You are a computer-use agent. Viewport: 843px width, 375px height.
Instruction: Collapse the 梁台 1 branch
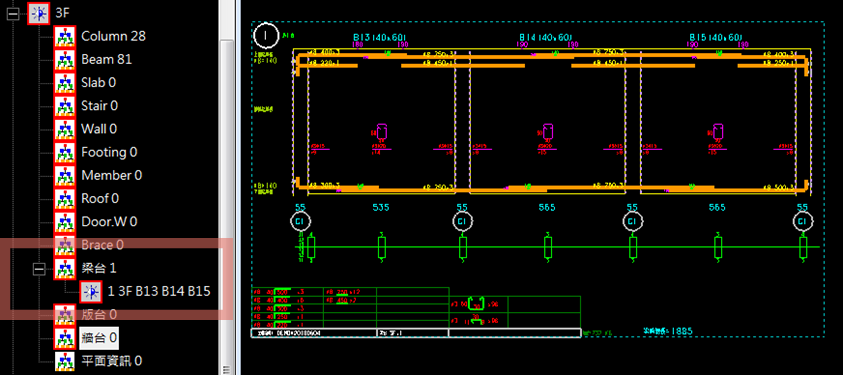[x=39, y=269]
